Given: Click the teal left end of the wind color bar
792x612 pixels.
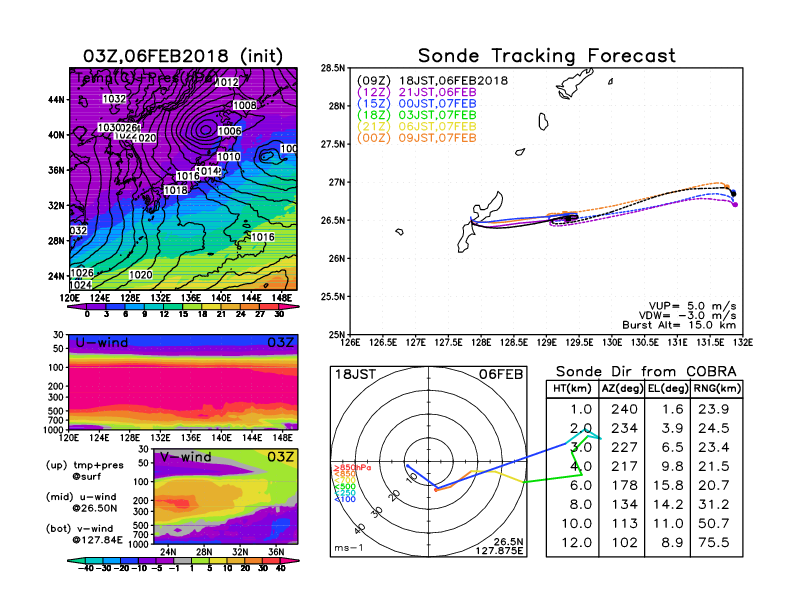Looking at the screenshot, I should tap(76, 560).
